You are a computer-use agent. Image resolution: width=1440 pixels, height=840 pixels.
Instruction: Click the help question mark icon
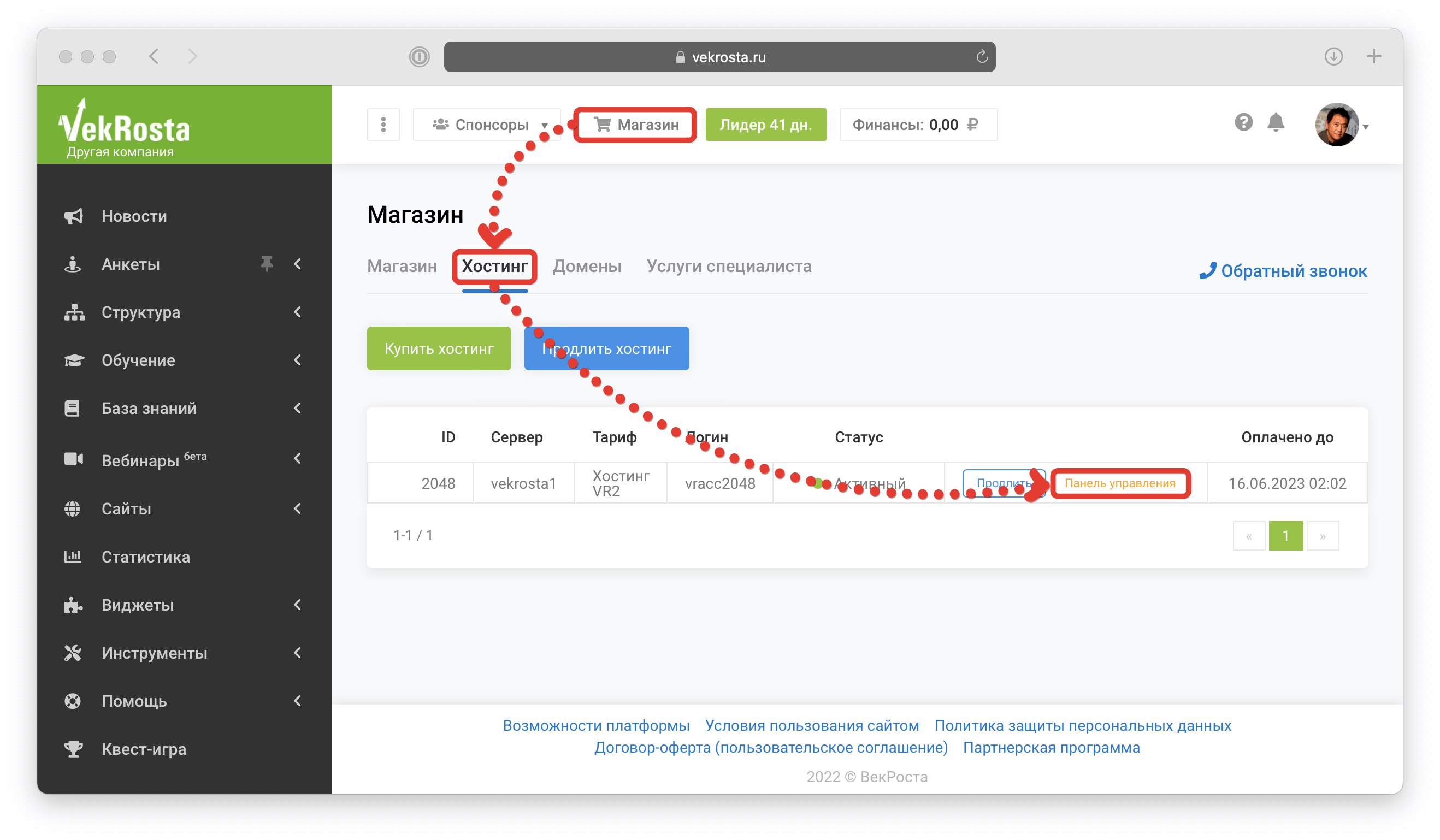point(1243,122)
